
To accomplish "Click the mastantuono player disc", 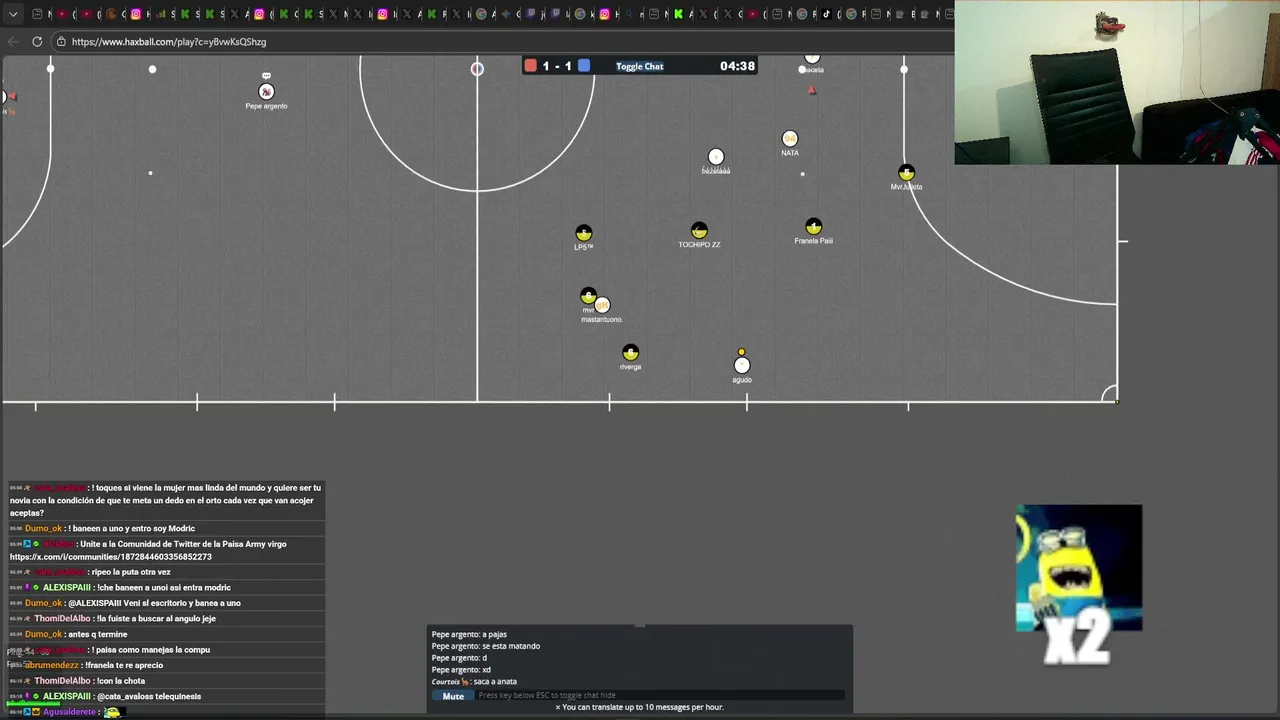I will [602, 305].
